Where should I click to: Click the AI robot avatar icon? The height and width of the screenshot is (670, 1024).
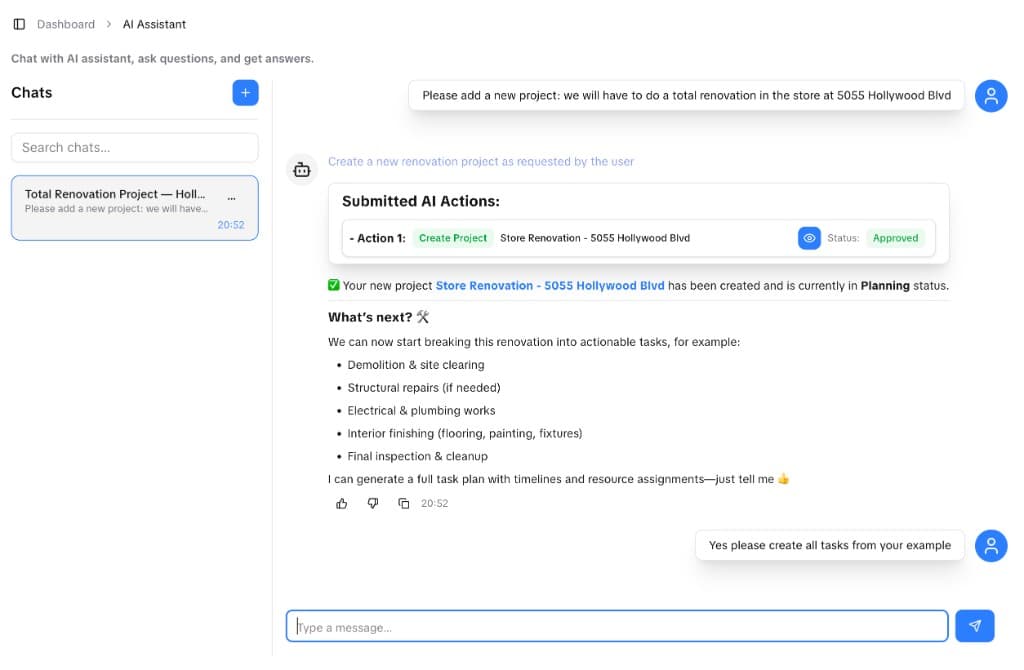point(302,169)
